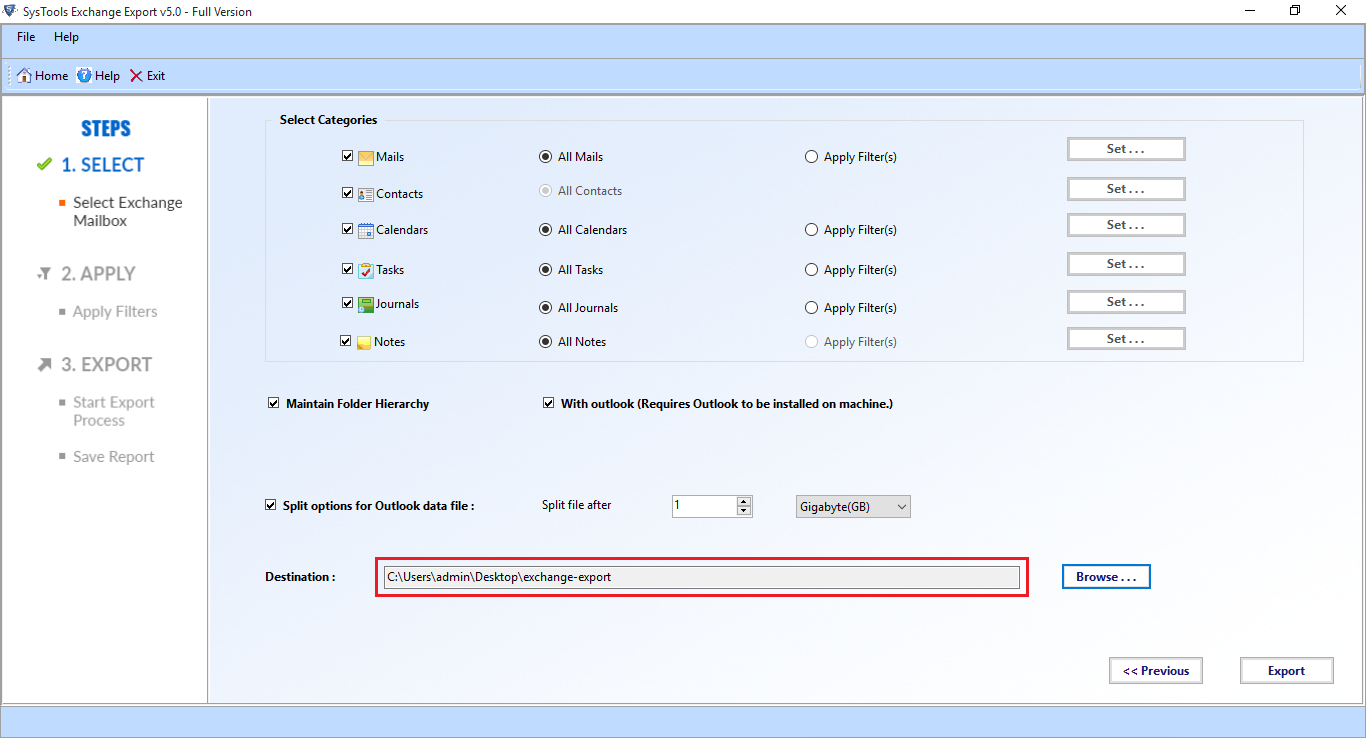
Task: Open Help from the toolbar icon
Action: click(x=84, y=76)
